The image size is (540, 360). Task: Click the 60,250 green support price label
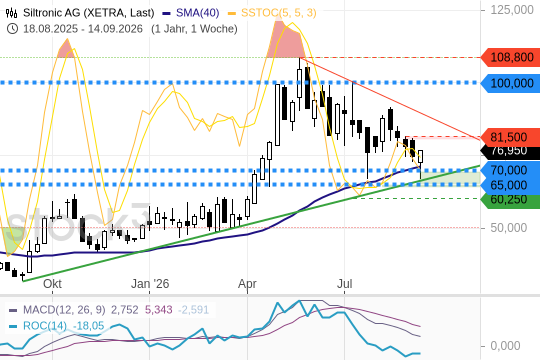(511, 200)
